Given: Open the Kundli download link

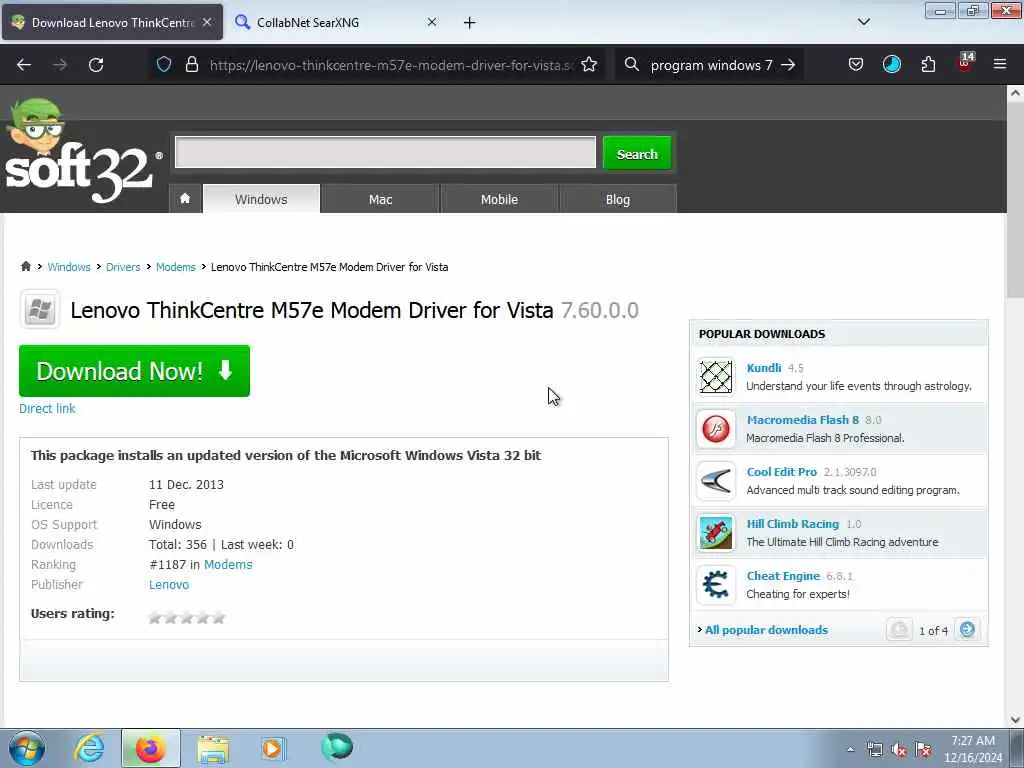Looking at the screenshot, I should click(x=763, y=368).
